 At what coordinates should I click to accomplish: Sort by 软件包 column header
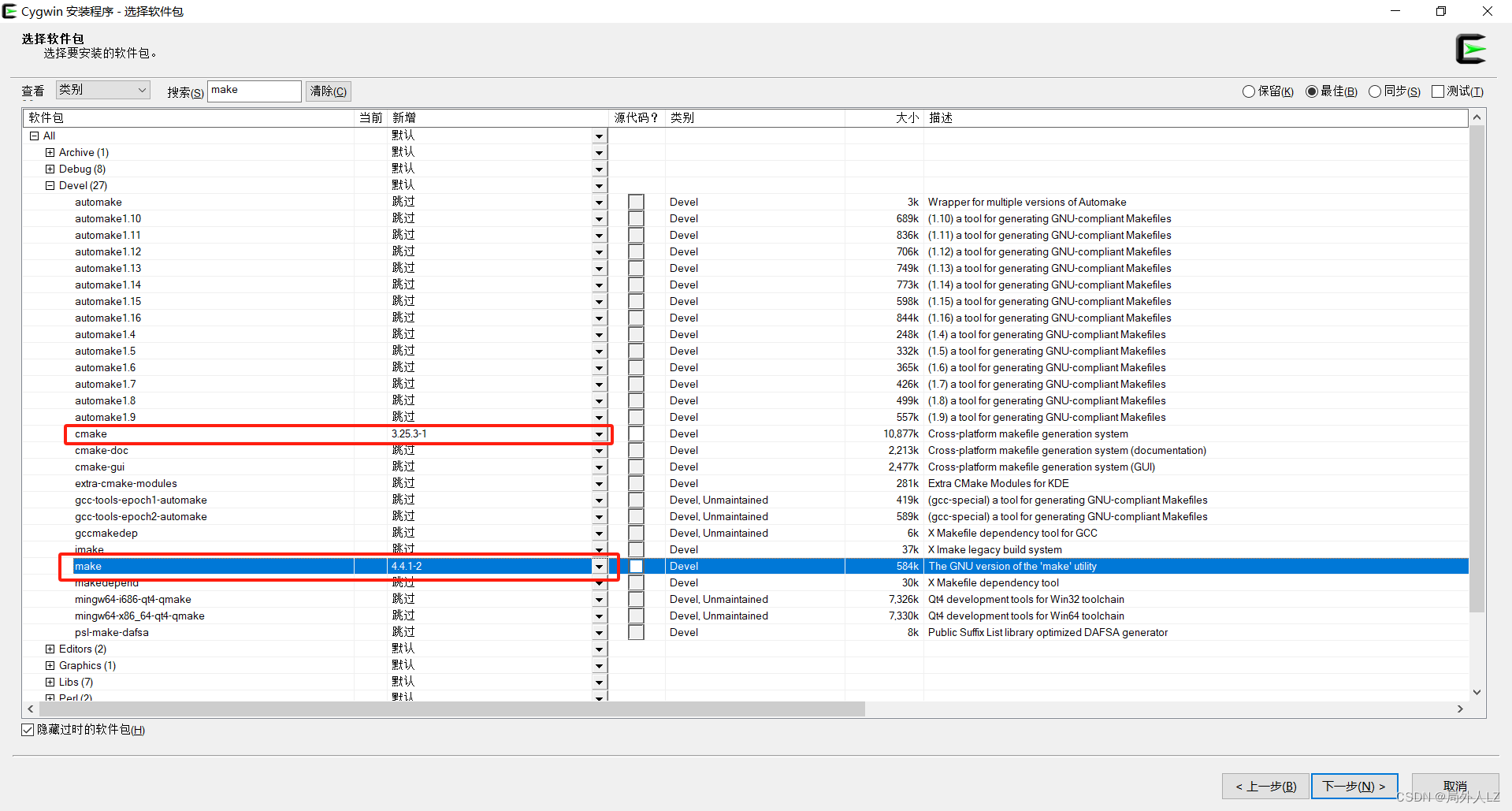189,118
